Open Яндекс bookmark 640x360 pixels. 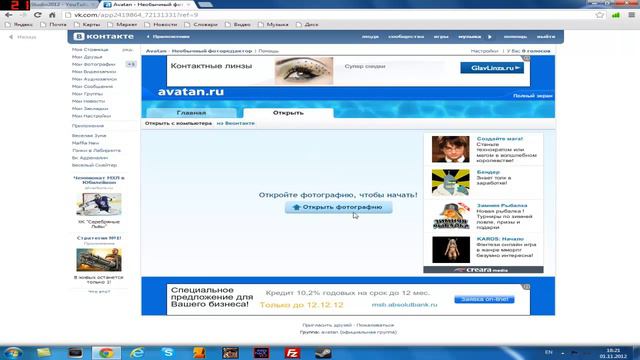[x=19, y=24]
